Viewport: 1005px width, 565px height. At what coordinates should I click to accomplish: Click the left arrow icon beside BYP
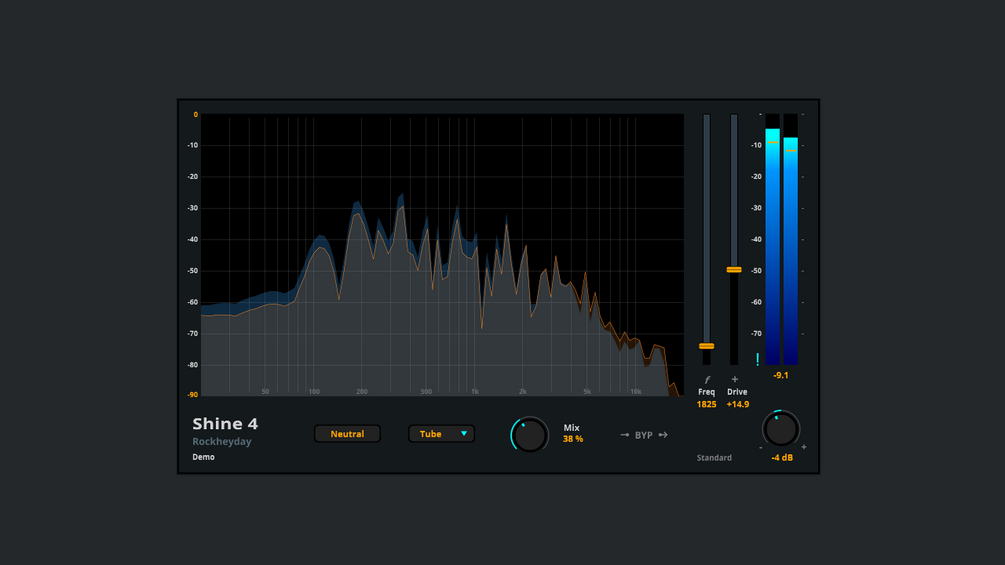pyautogui.click(x=625, y=435)
